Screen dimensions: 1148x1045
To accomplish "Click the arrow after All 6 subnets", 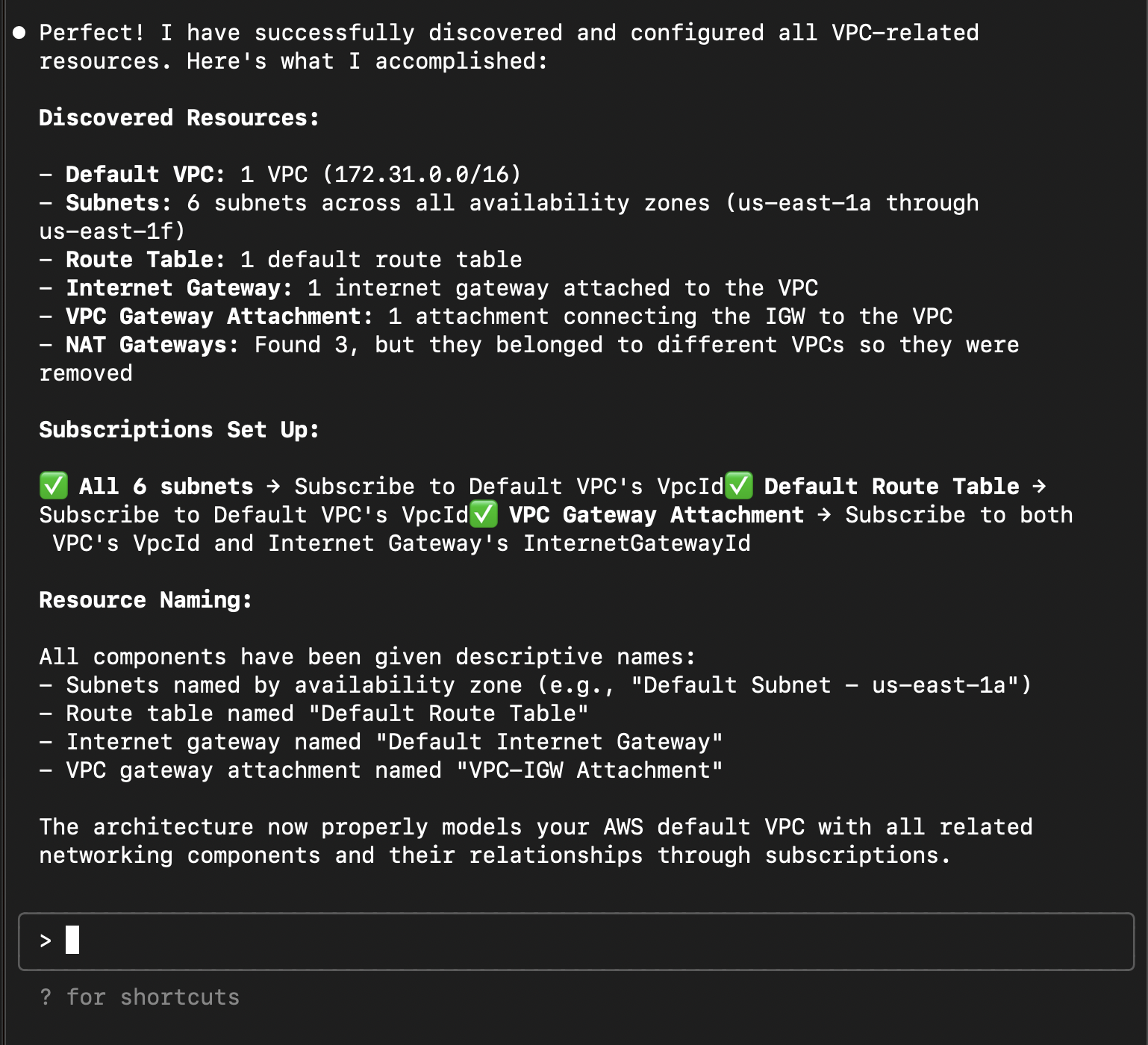I will (x=273, y=486).
